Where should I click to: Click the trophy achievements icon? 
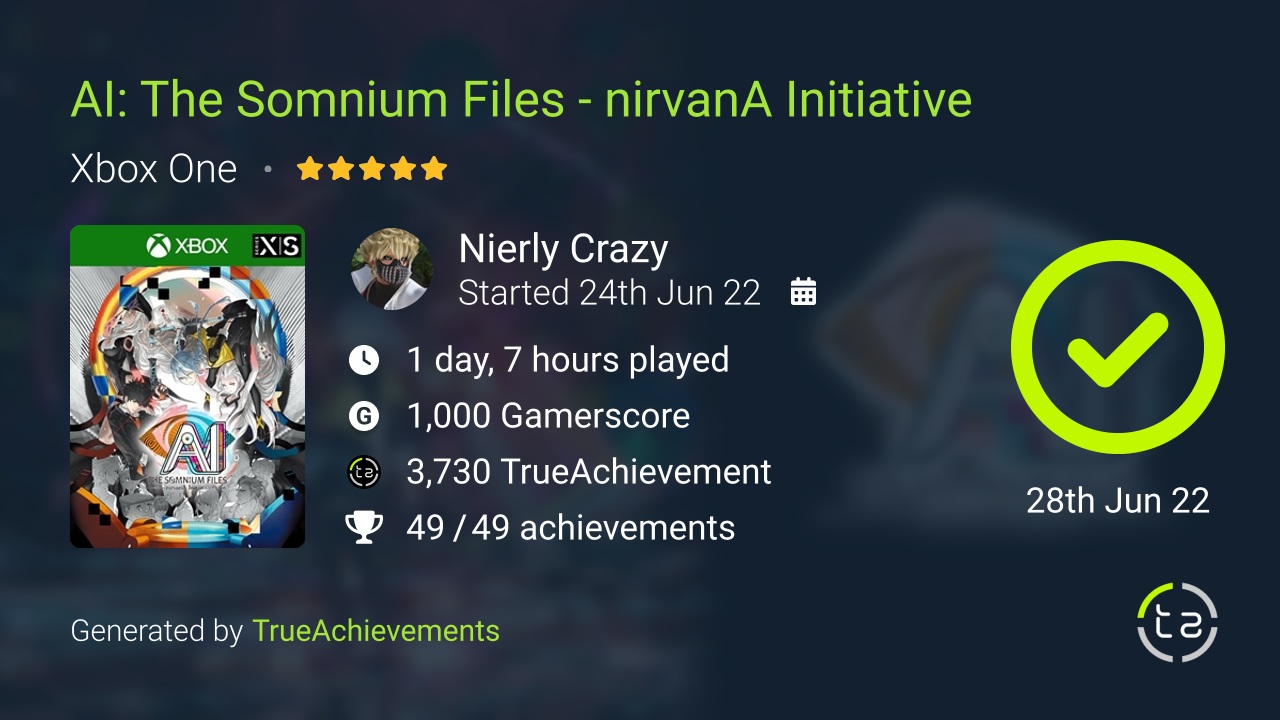pos(364,527)
